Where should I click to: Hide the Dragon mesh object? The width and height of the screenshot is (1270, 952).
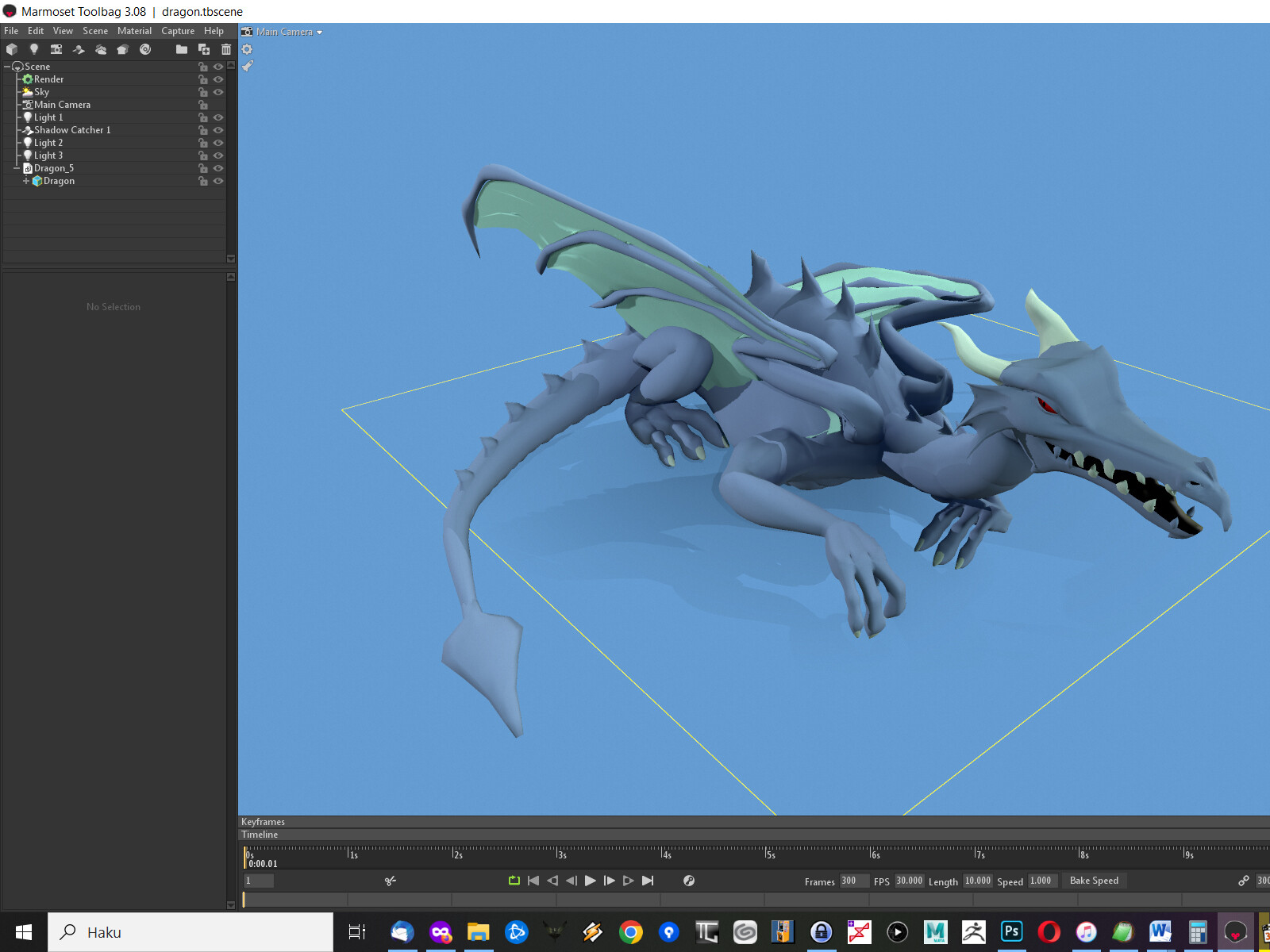[218, 181]
